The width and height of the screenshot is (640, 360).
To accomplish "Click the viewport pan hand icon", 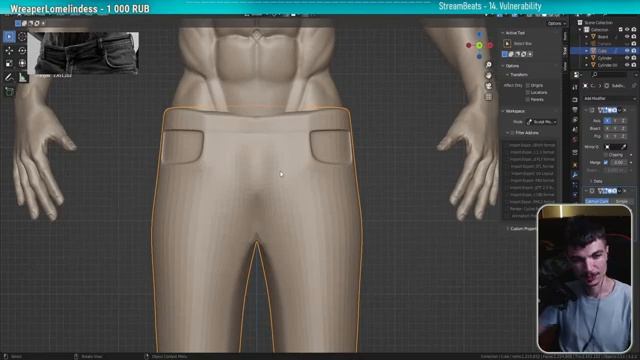I will tap(489, 76).
